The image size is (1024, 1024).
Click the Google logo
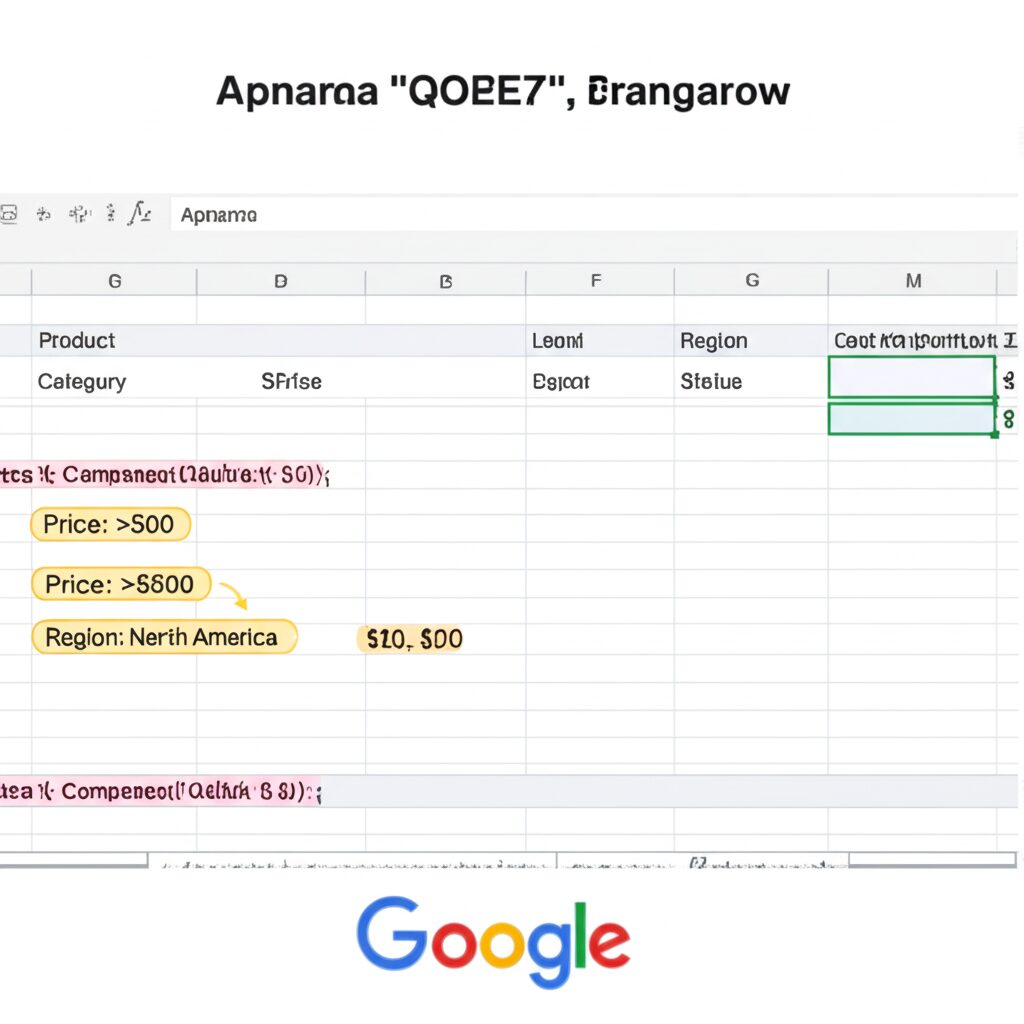[493, 940]
